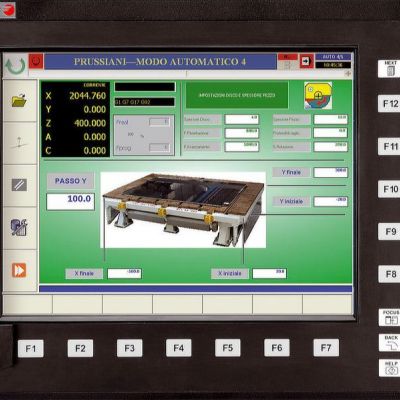Click the Y finale label
This screenshot has width=400, height=400.
point(291,172)
